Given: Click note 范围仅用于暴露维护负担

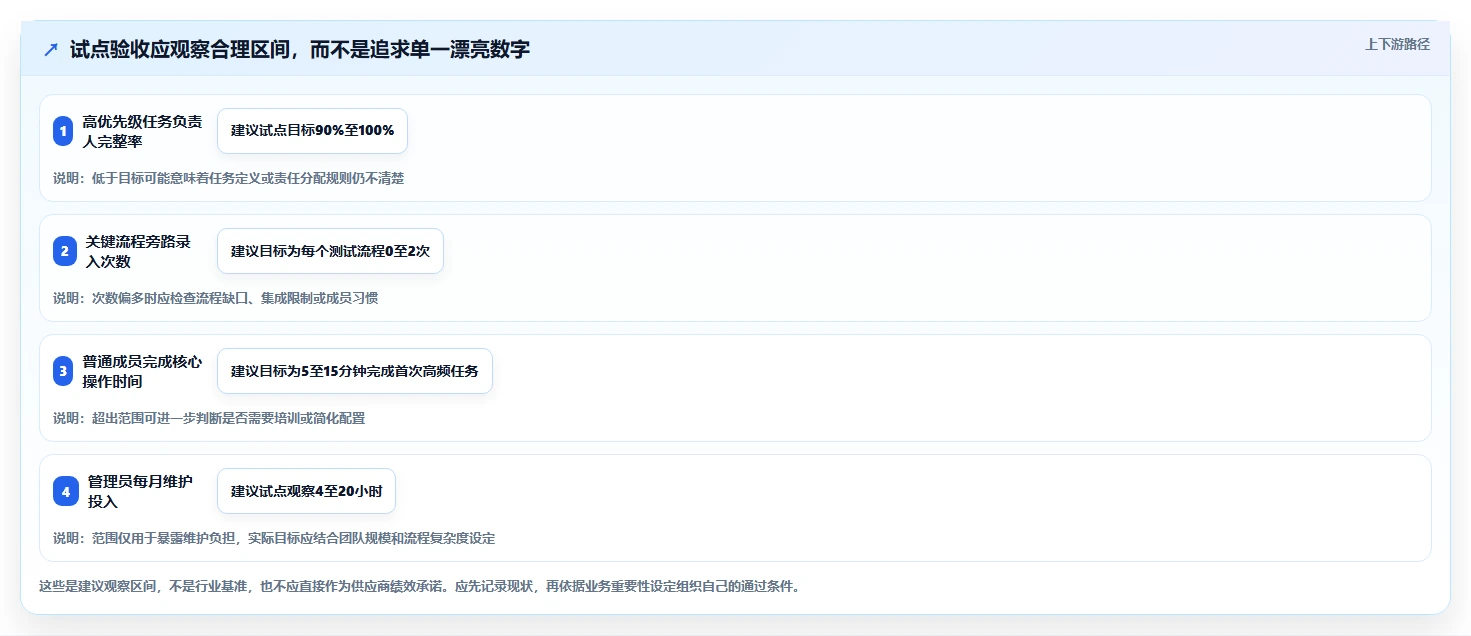Looking at the screenshot, I should point(274,538).
